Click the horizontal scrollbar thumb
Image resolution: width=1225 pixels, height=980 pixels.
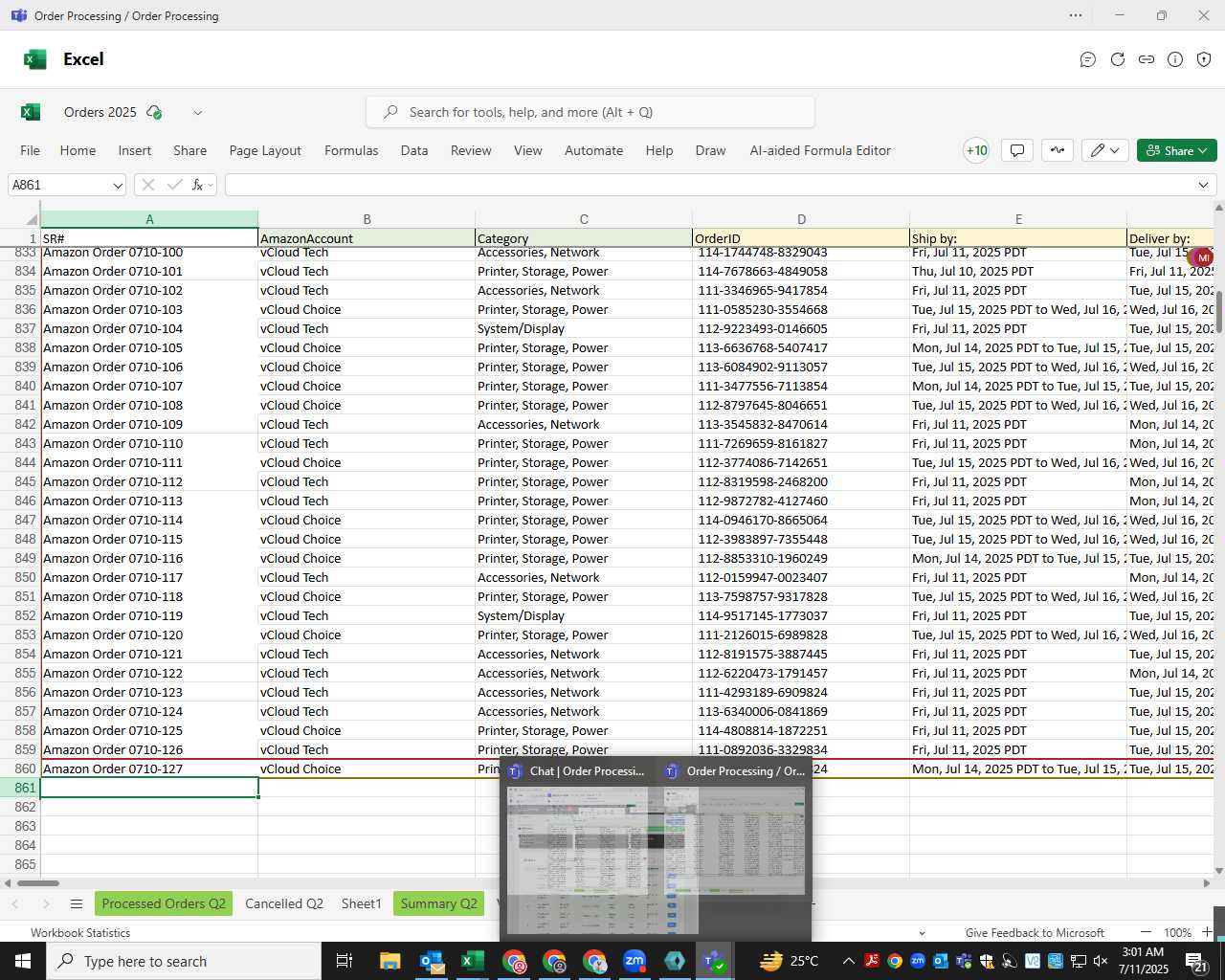tap(38, 882)
